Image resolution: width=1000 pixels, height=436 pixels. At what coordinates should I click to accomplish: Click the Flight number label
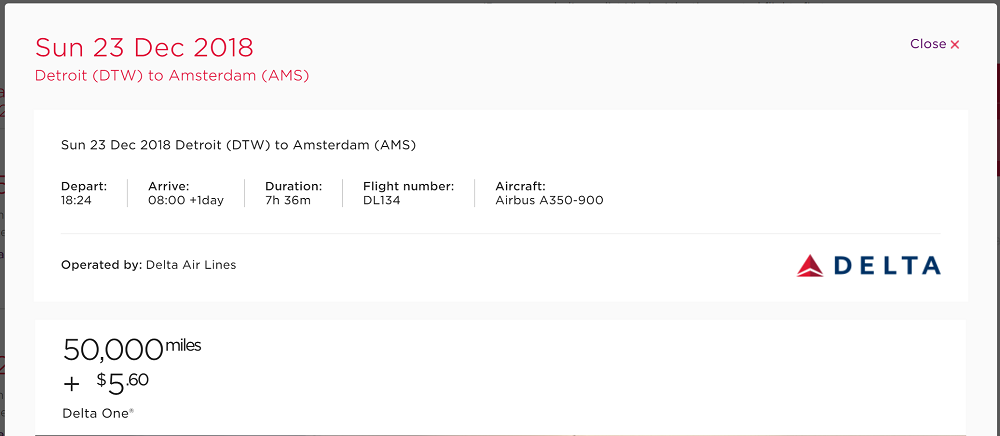pyautogui.click(x=408, y=186)
